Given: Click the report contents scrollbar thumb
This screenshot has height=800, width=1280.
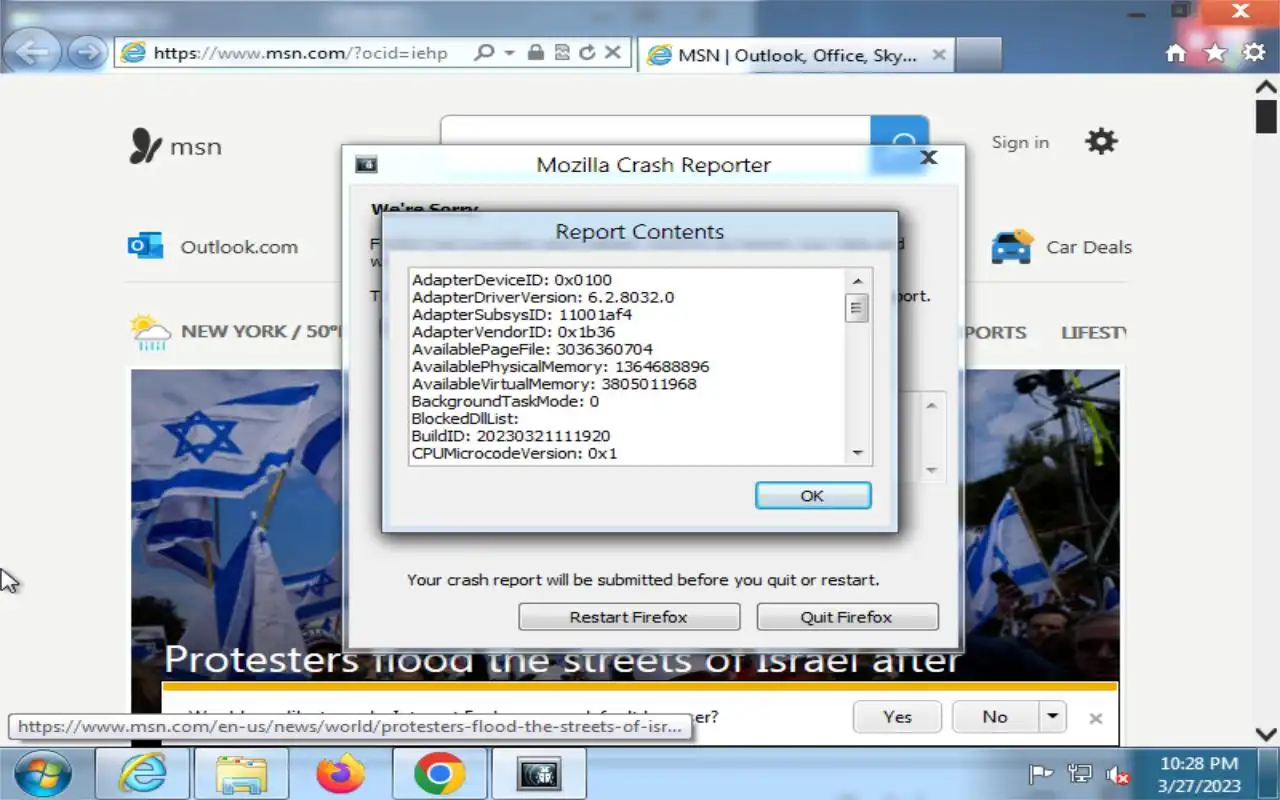Looking at the screenshot, I should [x=857, y=307].
